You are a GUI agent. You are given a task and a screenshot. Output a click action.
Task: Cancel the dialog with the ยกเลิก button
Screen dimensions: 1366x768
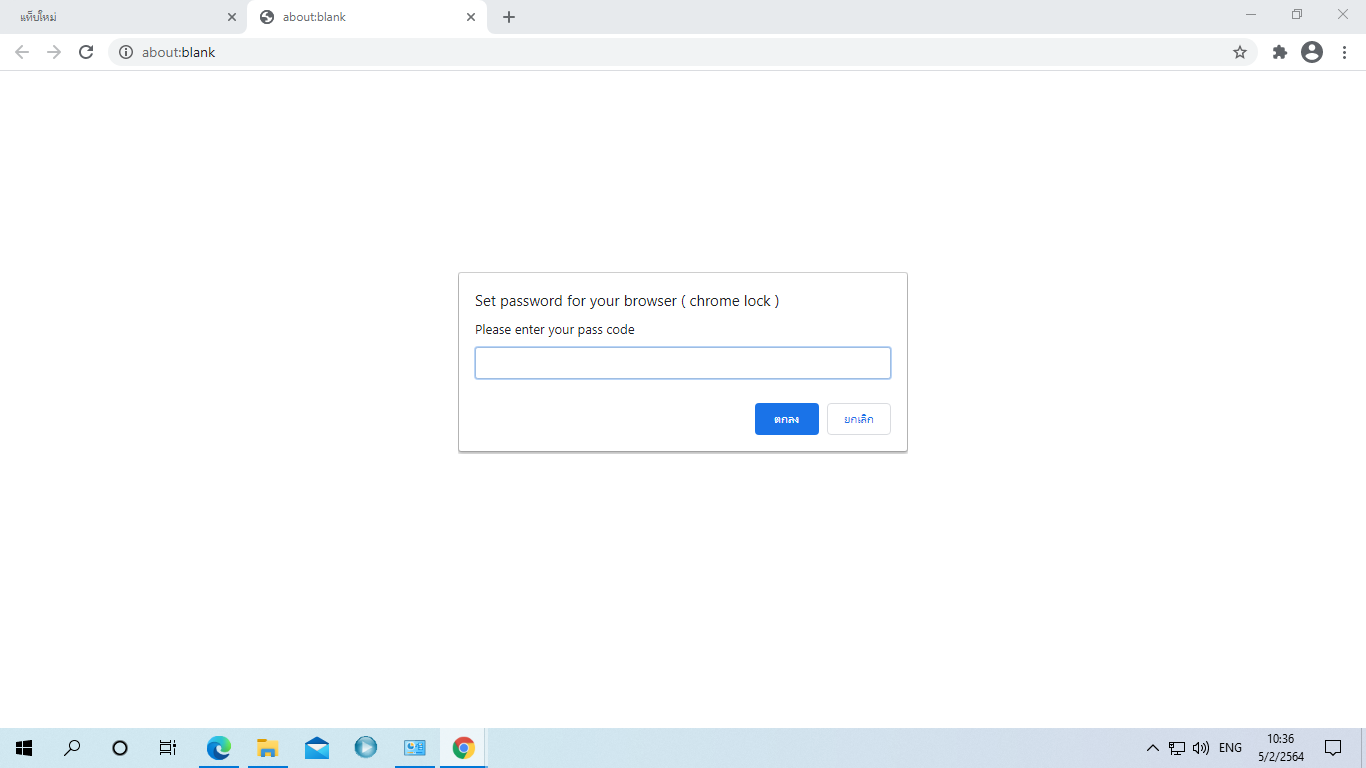859,419
